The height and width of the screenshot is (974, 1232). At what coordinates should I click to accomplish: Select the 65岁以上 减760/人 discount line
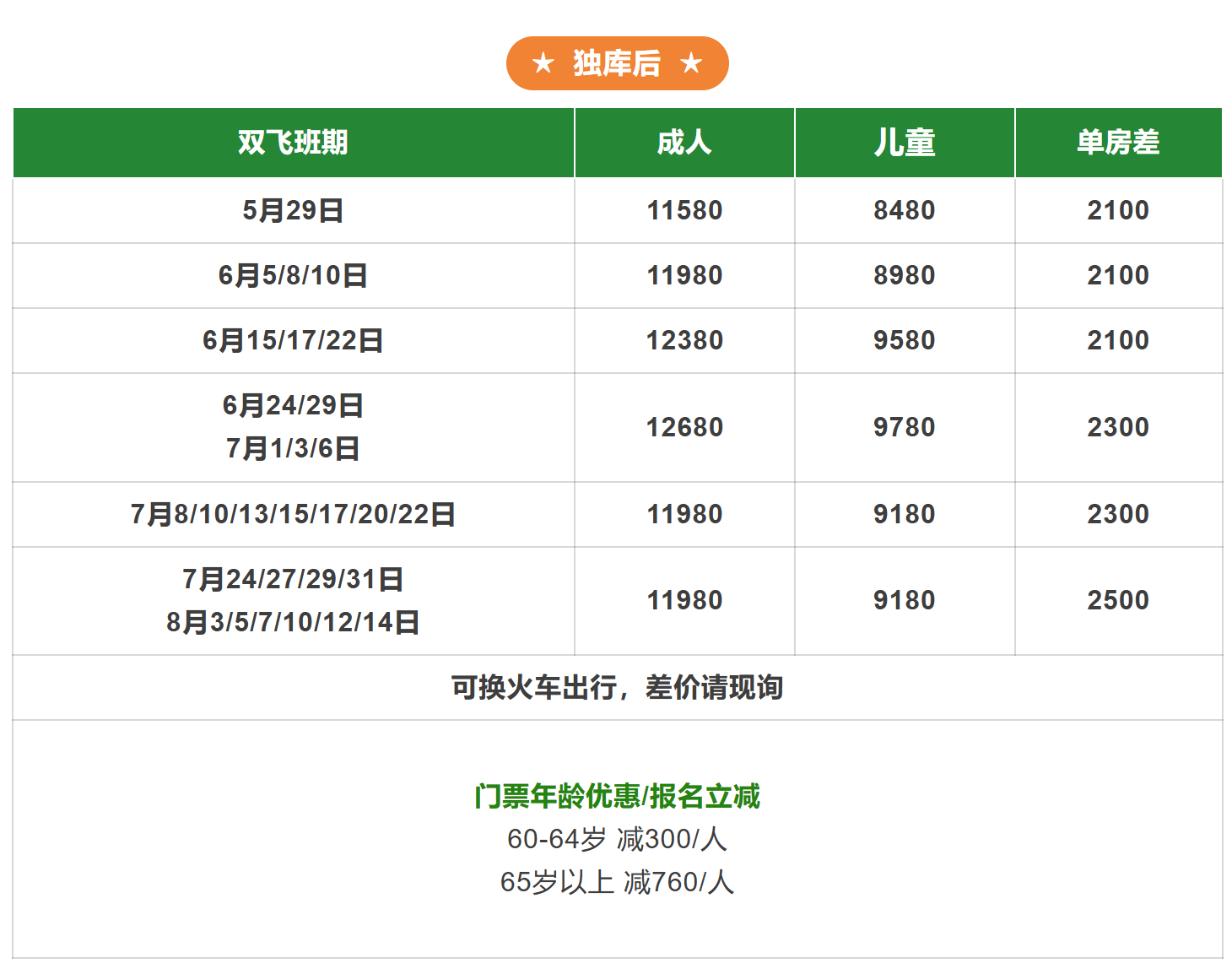click(x=617, y=882)
